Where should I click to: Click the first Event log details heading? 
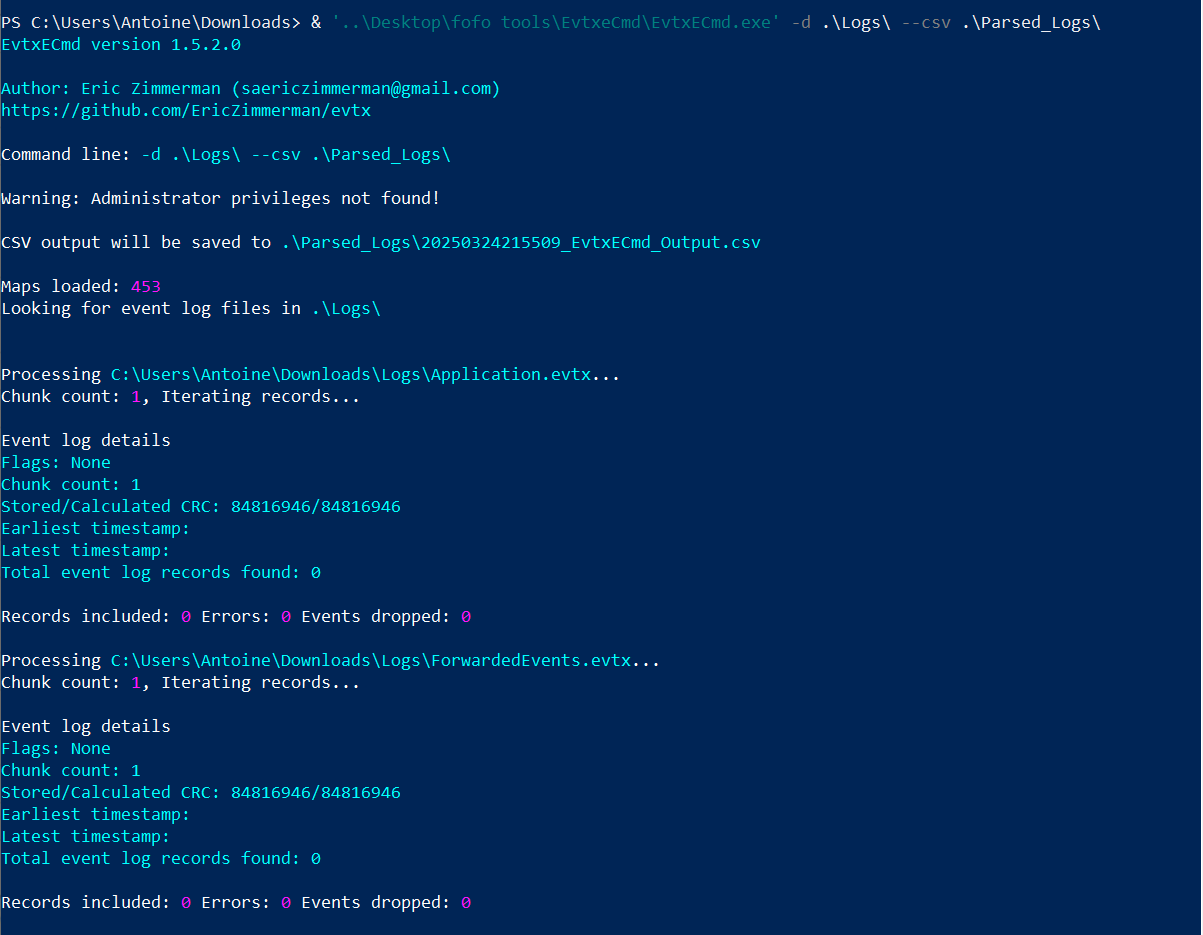(86, 441)
